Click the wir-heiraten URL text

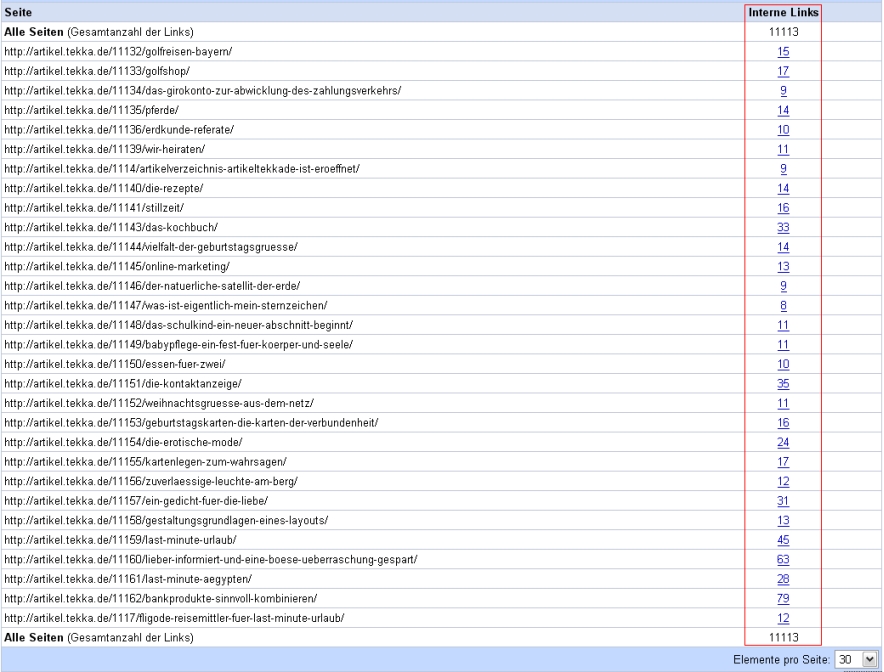coord(104,149)
